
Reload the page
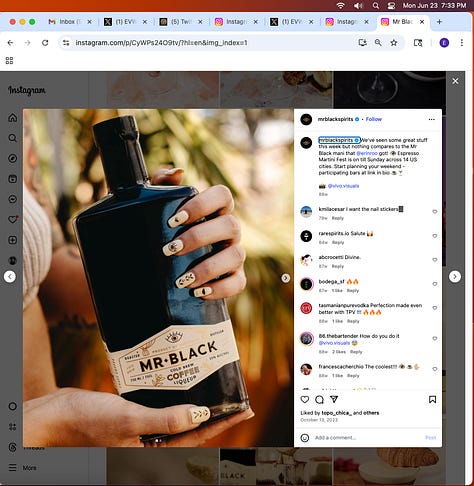45,43
